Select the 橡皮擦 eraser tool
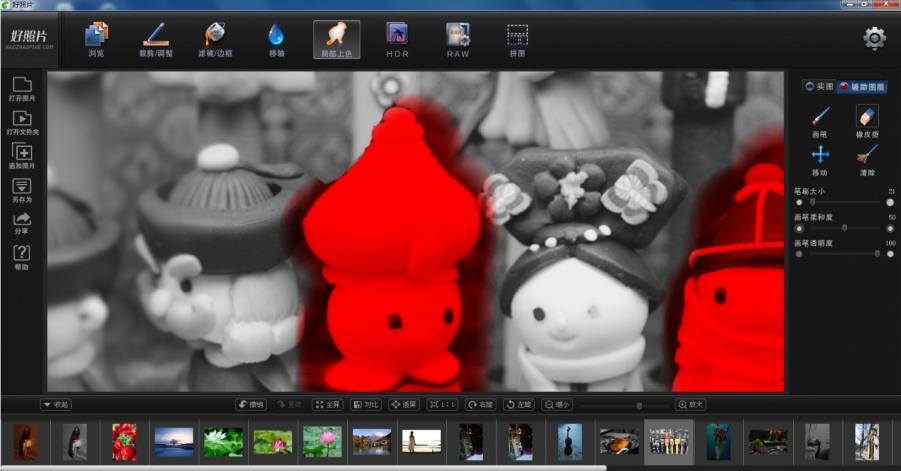Viewport: 901px width, 471px height. (x=867, y=118)
